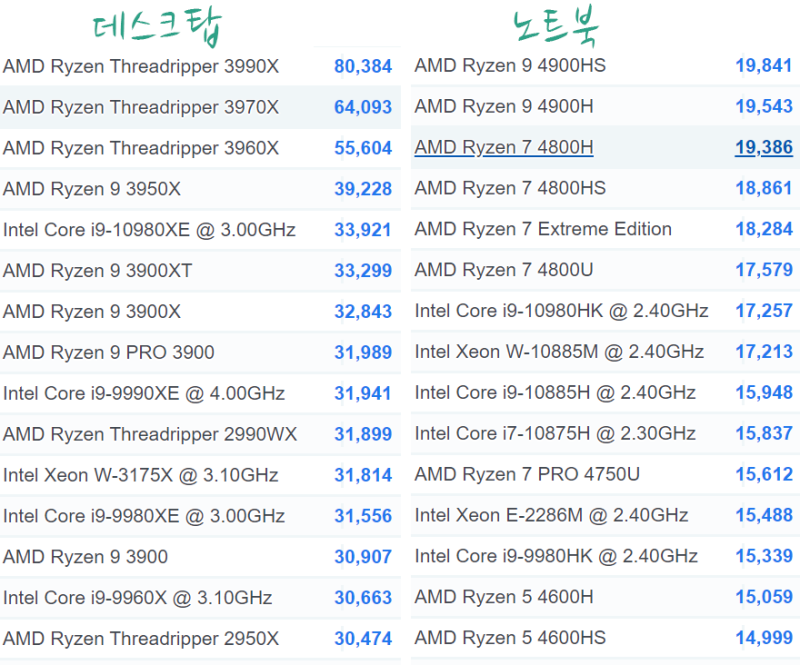Click score 19,543
This screenshot has height=665, width=800.
(764, 106)
